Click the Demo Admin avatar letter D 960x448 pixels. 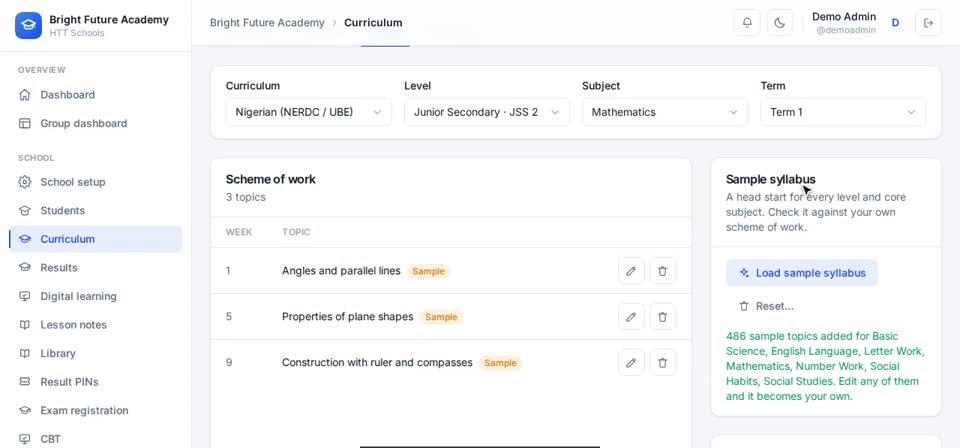pyautogui.click(x=895, y=23)
